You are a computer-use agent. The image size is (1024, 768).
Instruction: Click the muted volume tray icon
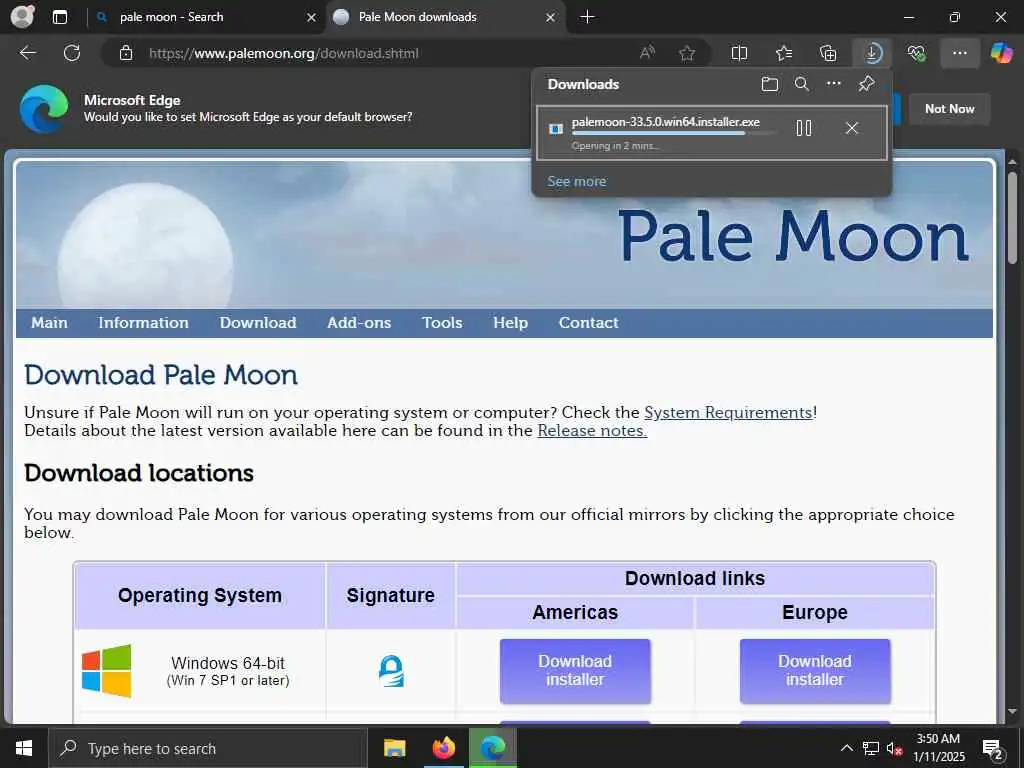click(x=894, y=748)
